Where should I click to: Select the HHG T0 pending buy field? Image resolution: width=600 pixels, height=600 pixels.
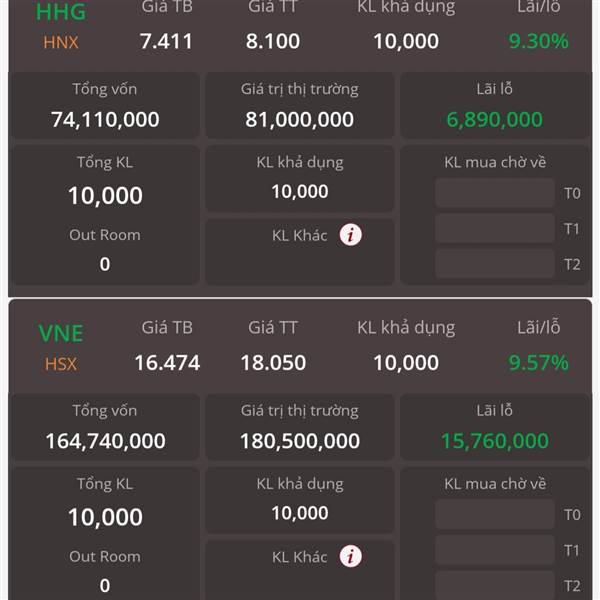click(495, 193)
